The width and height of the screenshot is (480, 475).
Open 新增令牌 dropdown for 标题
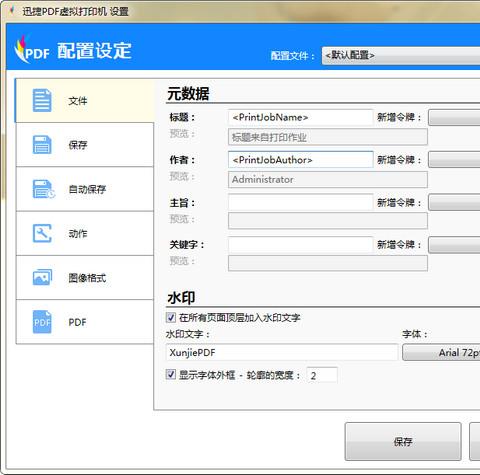pyautogui.click(x=454, y=117)
